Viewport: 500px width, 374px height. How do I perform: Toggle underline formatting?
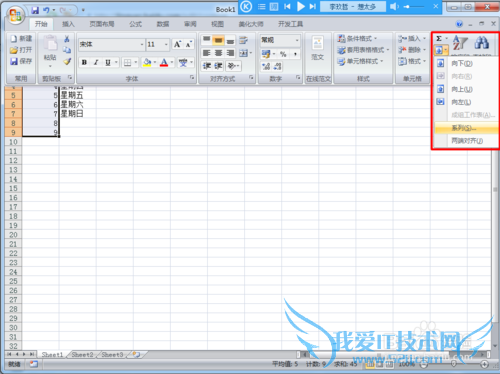(x=108, y=62)
